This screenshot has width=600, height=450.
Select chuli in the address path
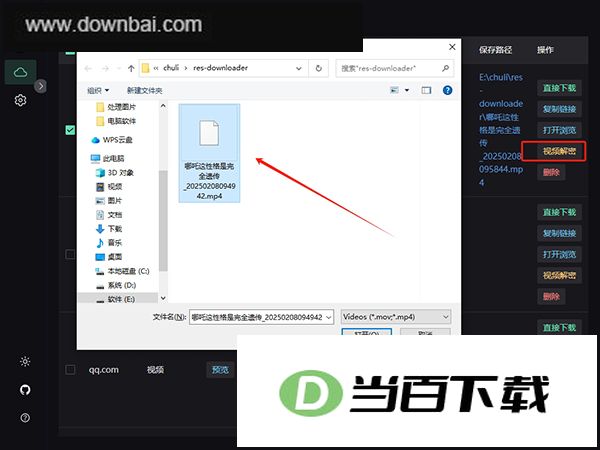[171, 68]
